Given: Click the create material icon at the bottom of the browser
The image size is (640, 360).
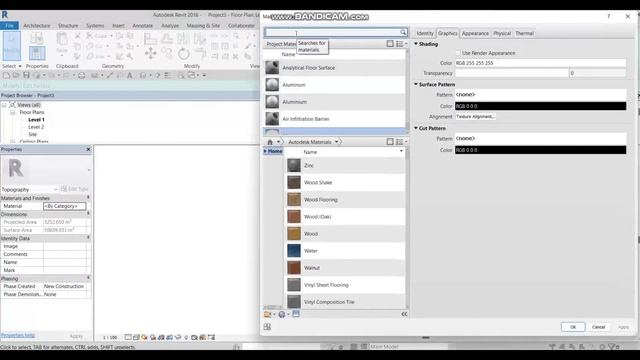Looking at the screenshot, I should coord(282,314).
